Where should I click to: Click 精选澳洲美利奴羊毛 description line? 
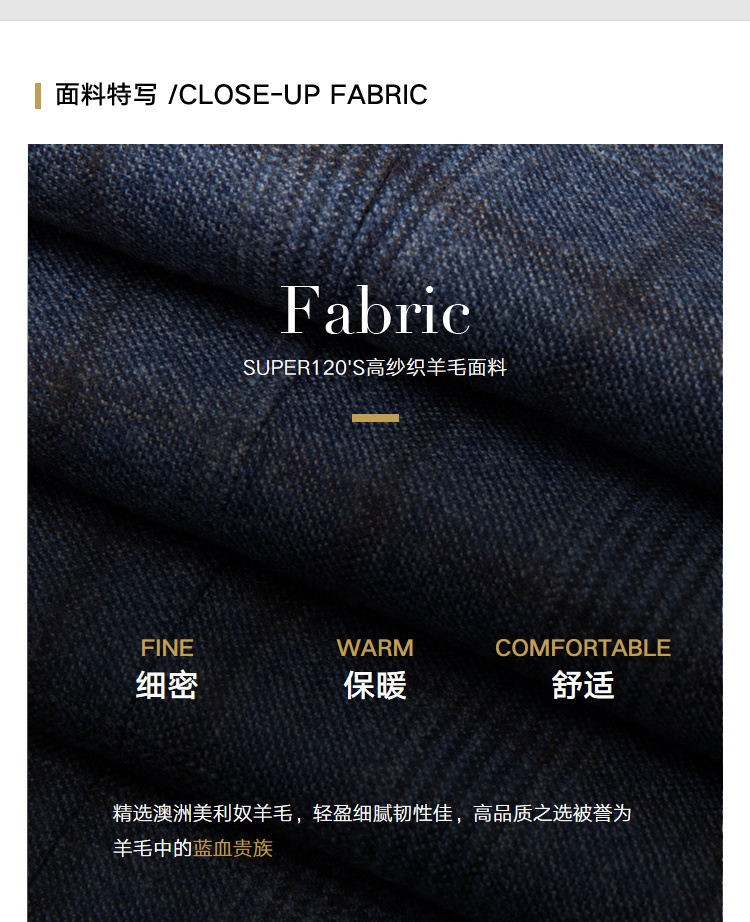coord(372,813)
